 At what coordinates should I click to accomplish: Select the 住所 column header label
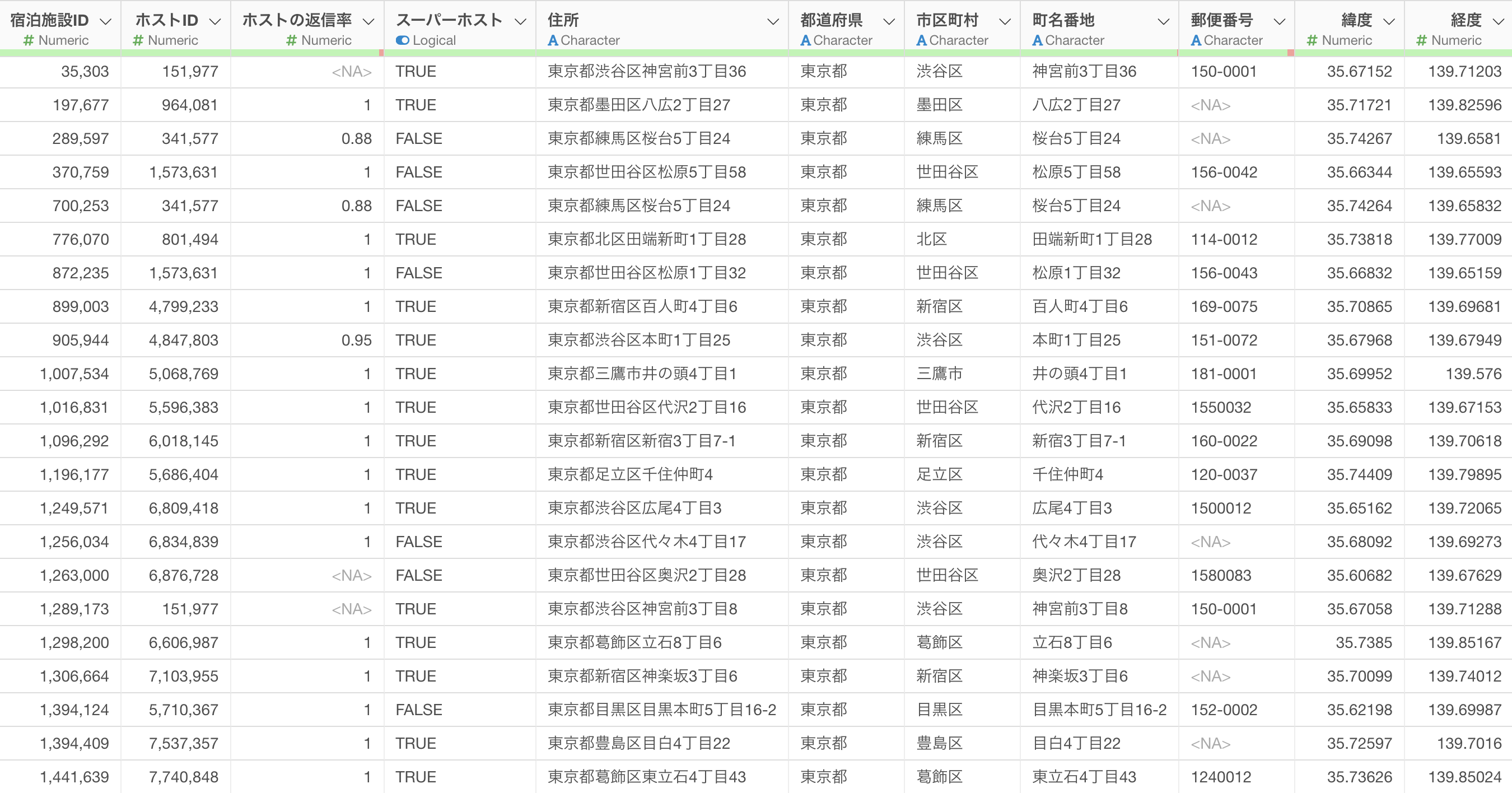coord(563,21)
